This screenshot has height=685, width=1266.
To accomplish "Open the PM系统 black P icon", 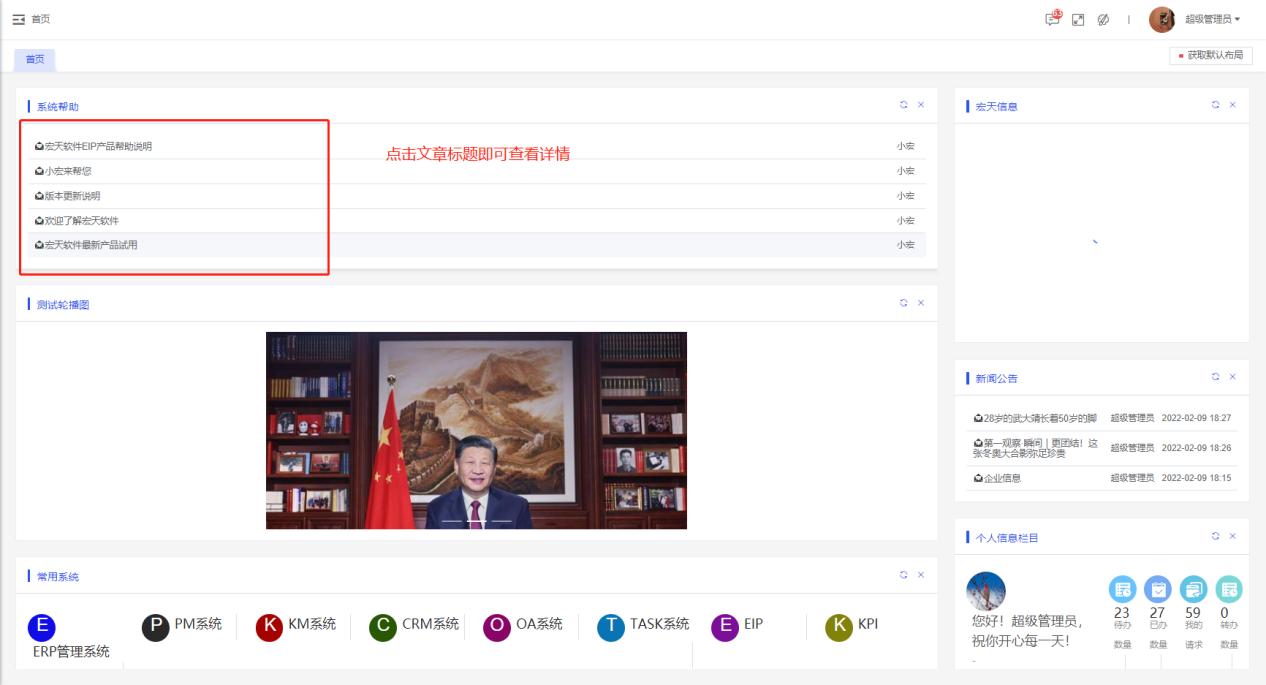I will 156,627.
